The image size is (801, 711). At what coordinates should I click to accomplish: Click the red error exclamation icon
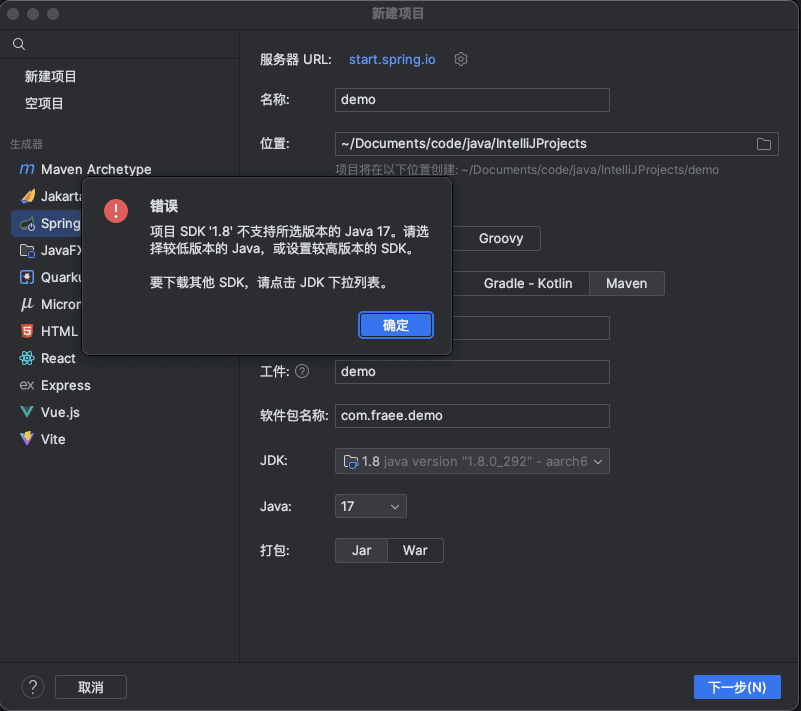[x=116, y=210]
